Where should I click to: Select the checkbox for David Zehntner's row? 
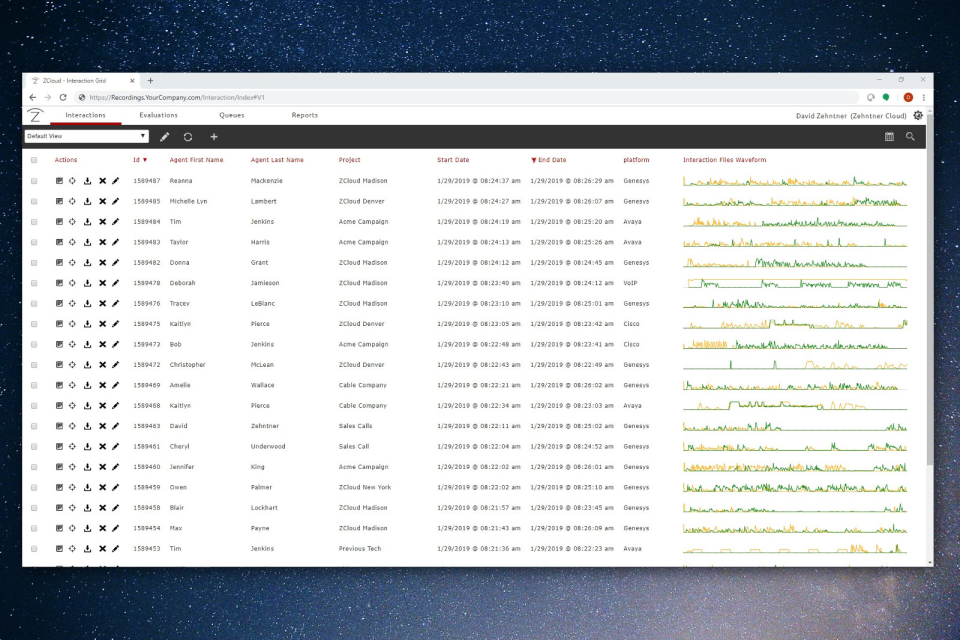point(34,426)
